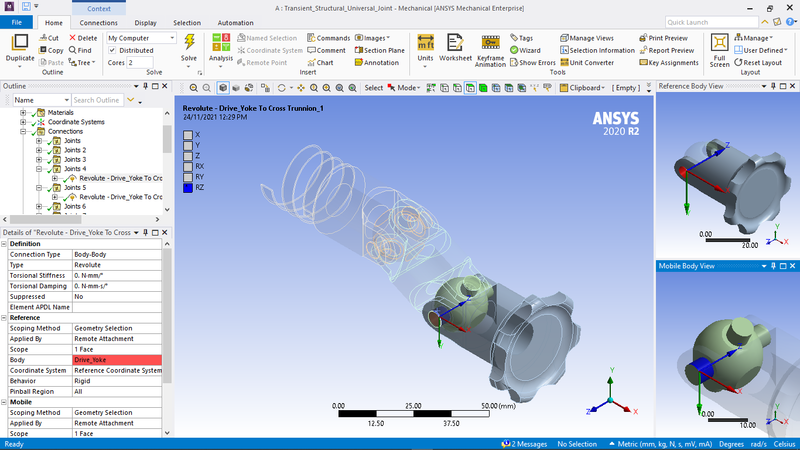Click the Duplicate icon in the ribbon

point(20,43)
